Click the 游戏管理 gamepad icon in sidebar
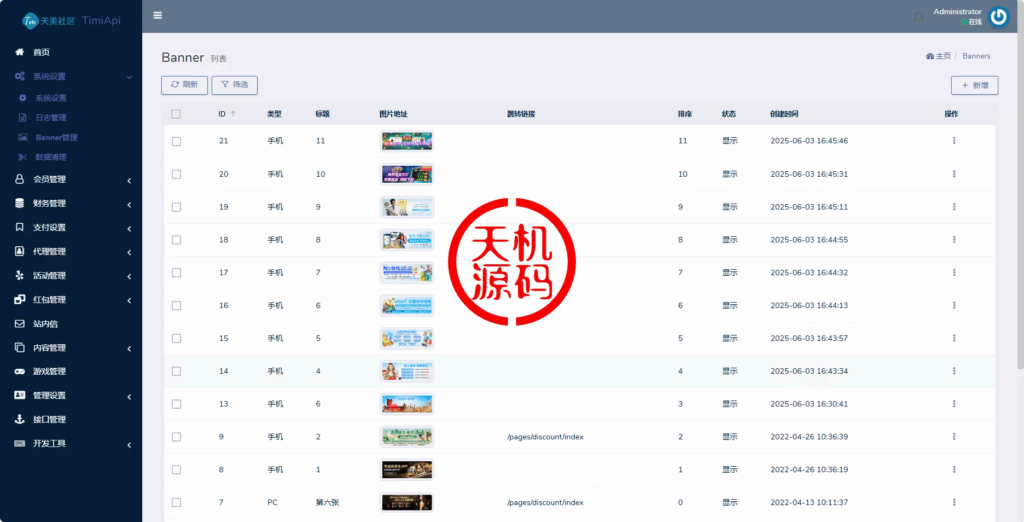The image size is (1024, 522). click(x=20, y=372)
